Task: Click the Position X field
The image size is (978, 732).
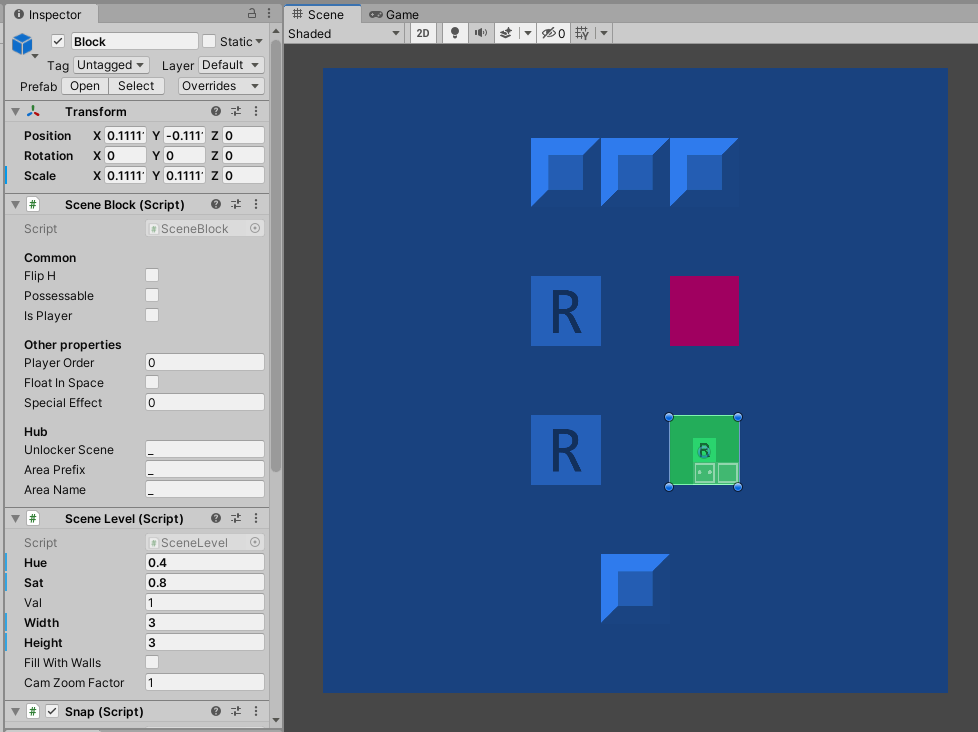Action: tap(125, 135)
